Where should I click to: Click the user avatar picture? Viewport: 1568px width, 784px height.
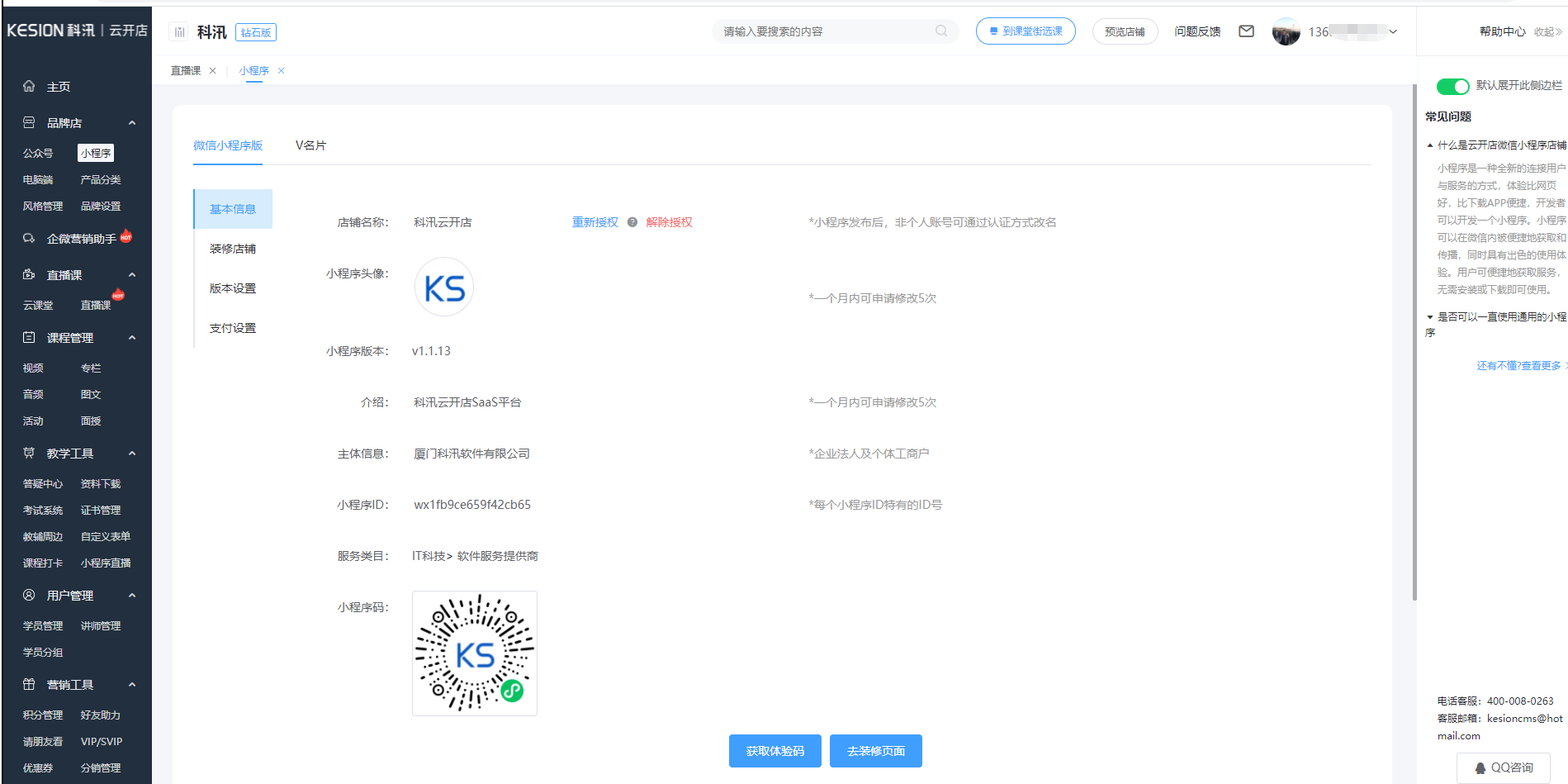(1286, 31)
